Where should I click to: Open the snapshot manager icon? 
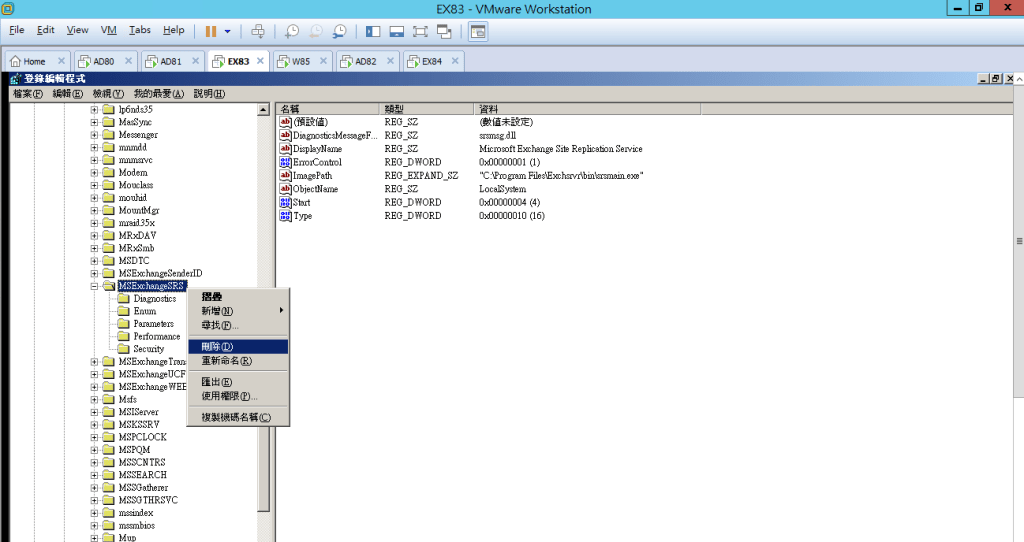coord(340,31)
